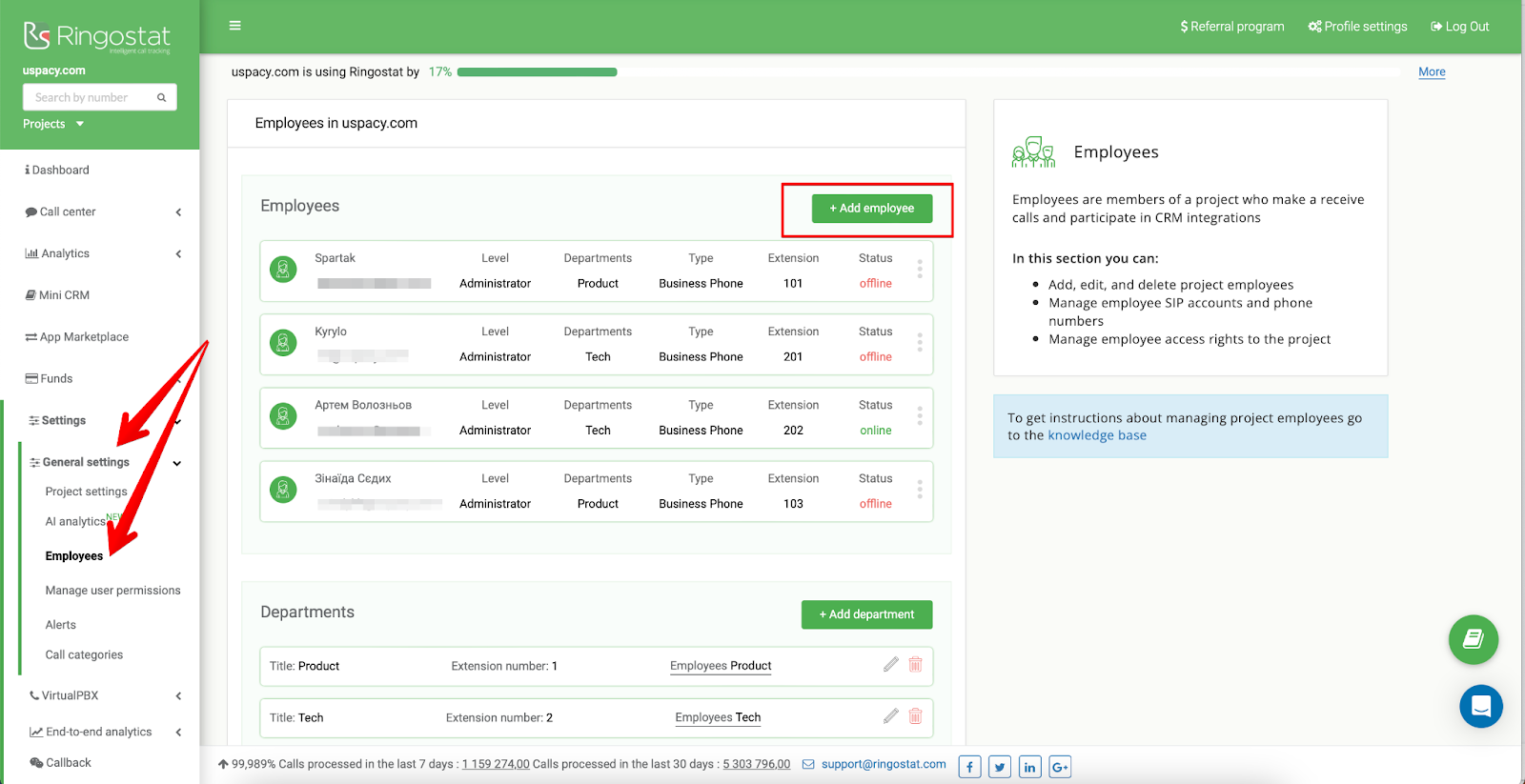Expand the End-to-end analytics chevron

click(x=178, y=733)
